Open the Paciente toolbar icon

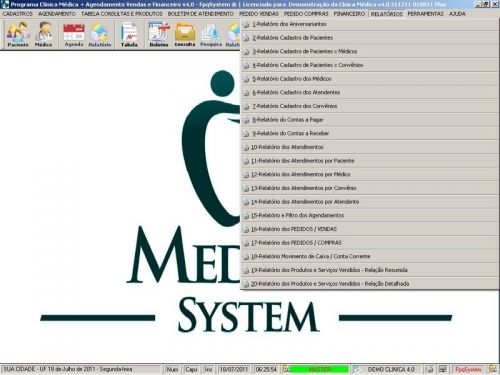tap(18, 34)
